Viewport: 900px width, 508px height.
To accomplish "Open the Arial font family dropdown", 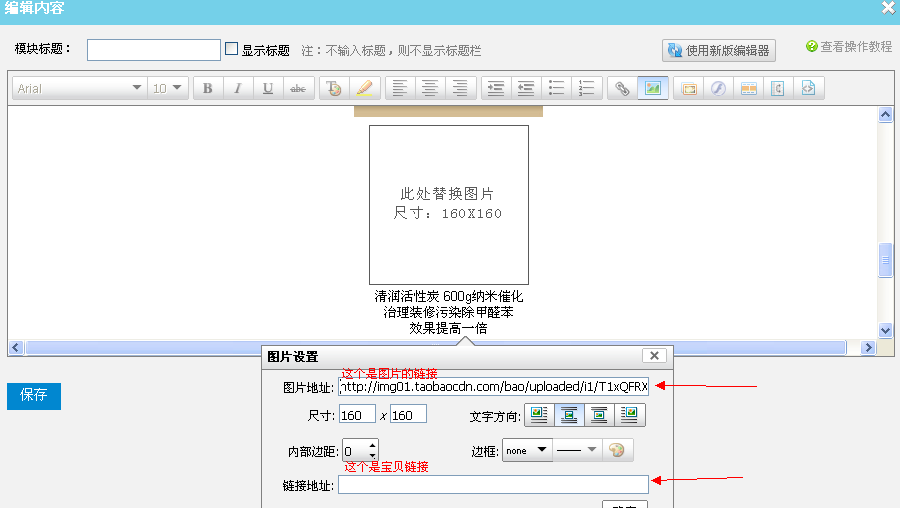I will point(79,88).
